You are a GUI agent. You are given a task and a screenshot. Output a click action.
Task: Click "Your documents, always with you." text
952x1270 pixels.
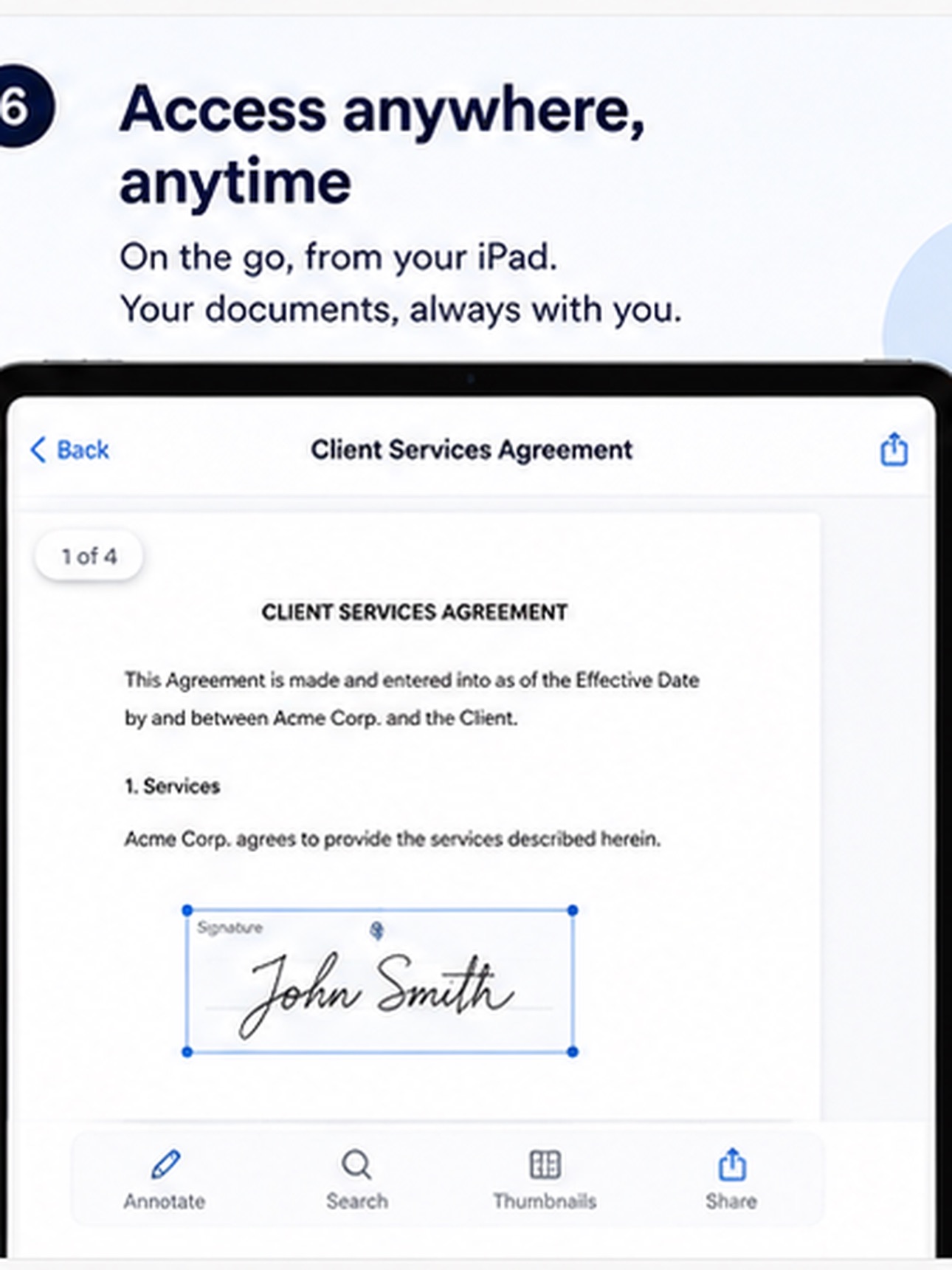[x=401, y=309]
